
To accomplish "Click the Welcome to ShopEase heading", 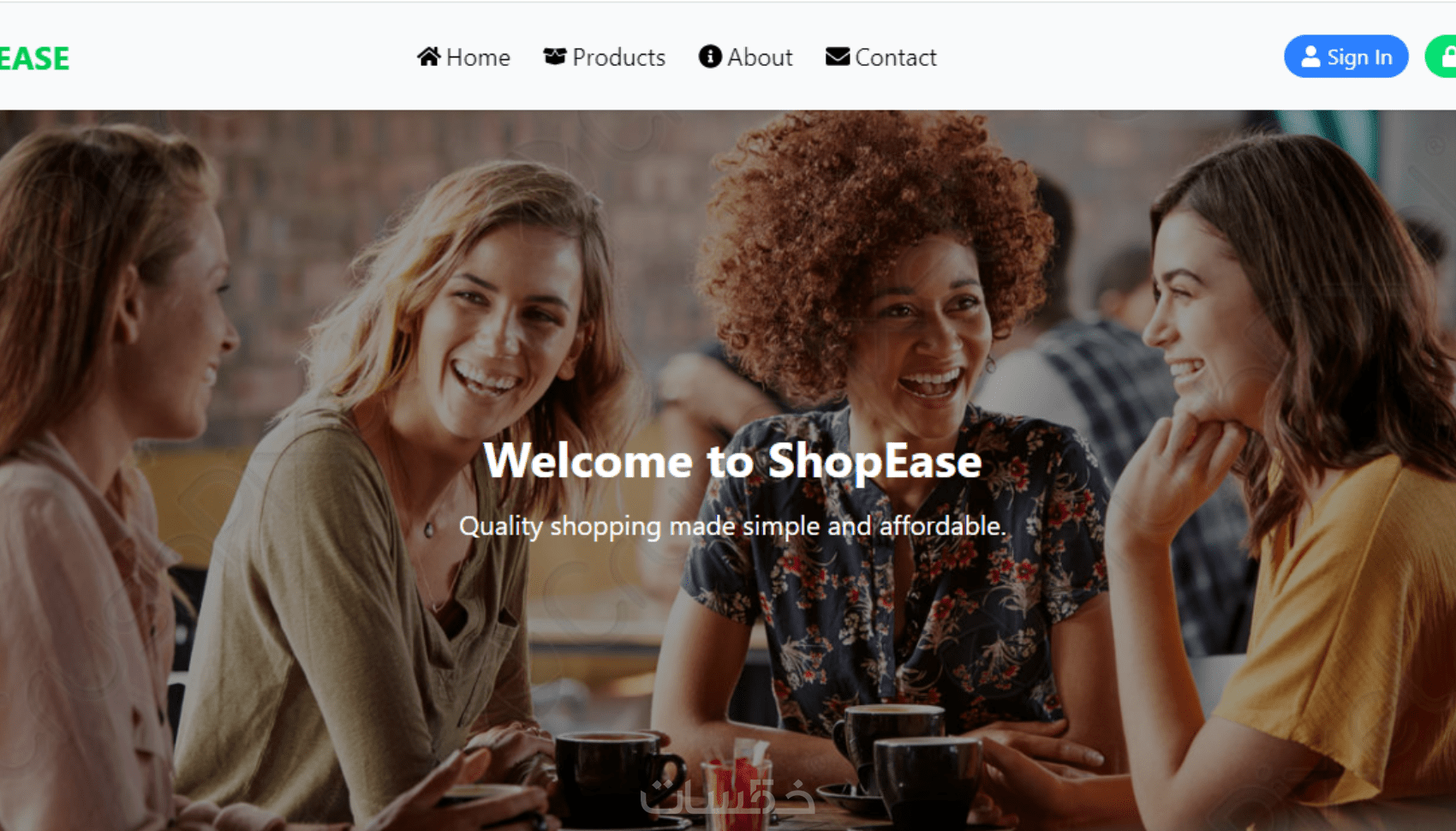I will [x=733, y=461].
